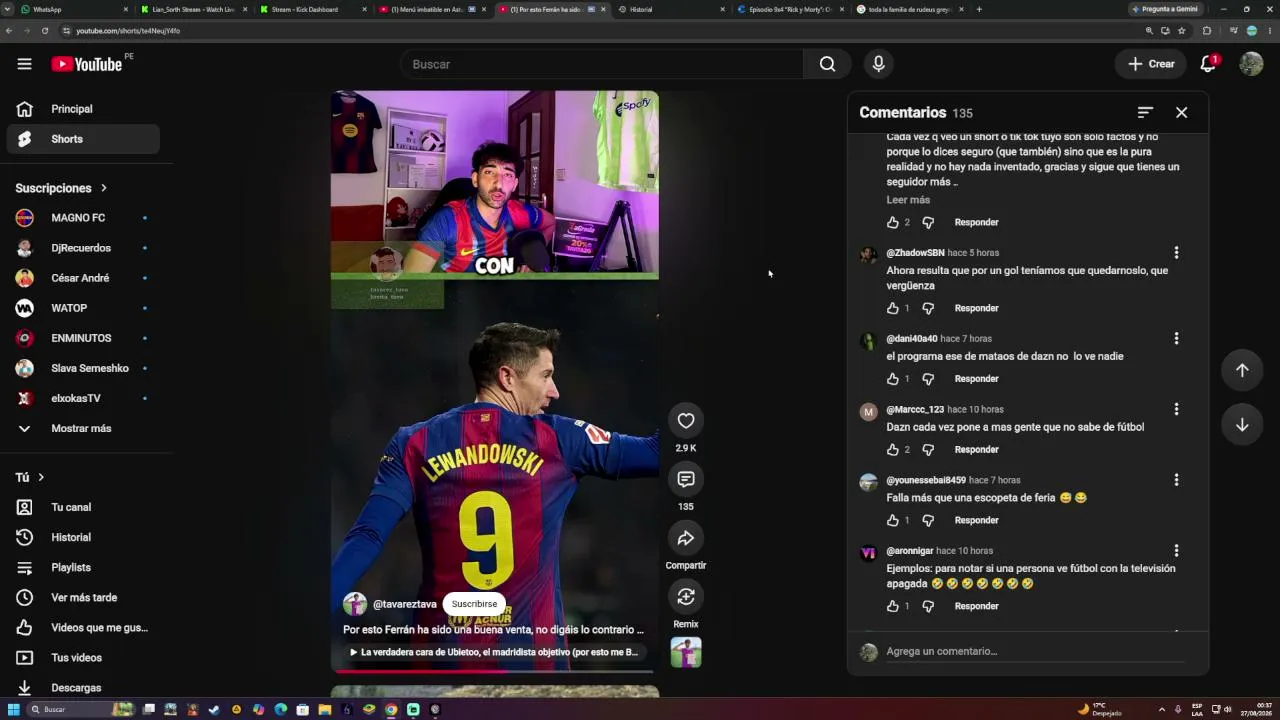Go to next short with down arrow
This screenshot has height=720, width=1280.
[x=1242, y=425]
